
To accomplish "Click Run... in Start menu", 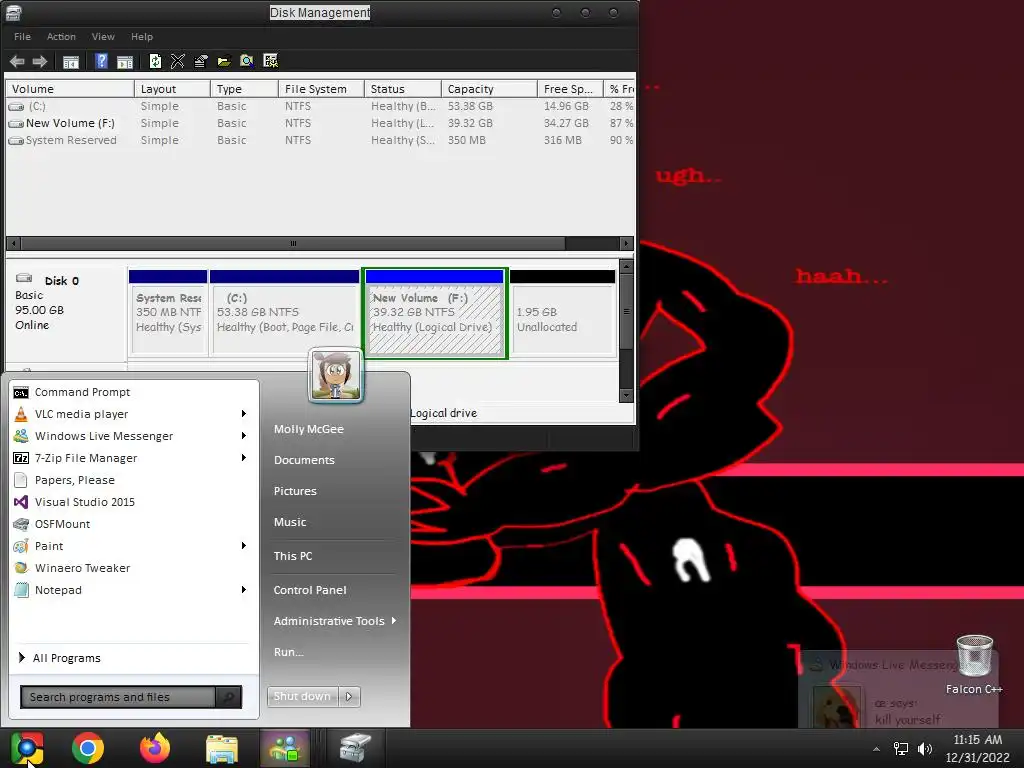I will (289, 652).
